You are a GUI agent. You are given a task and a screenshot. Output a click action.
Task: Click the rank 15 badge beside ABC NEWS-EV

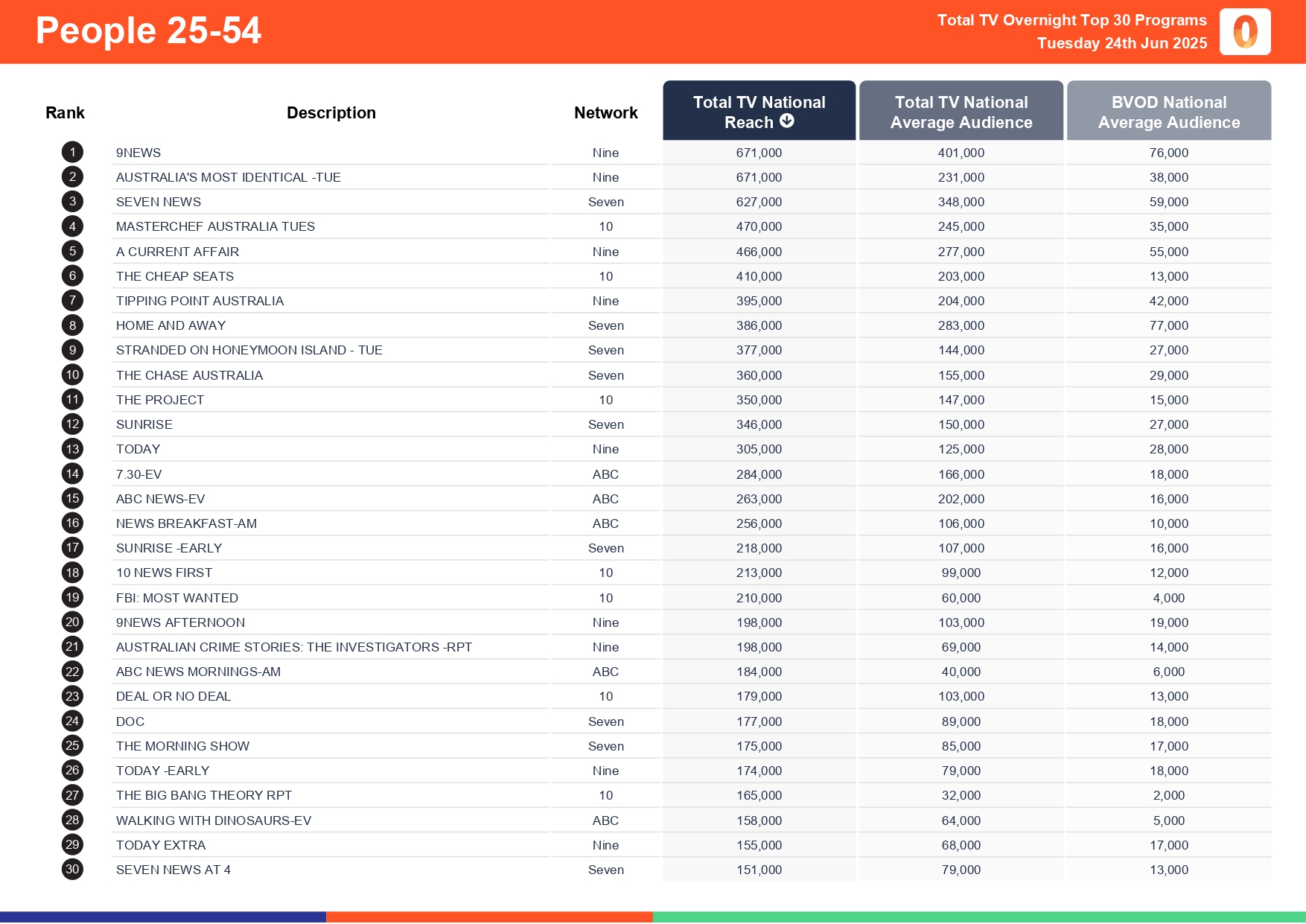pyautogui.click(x=71, y=499)
